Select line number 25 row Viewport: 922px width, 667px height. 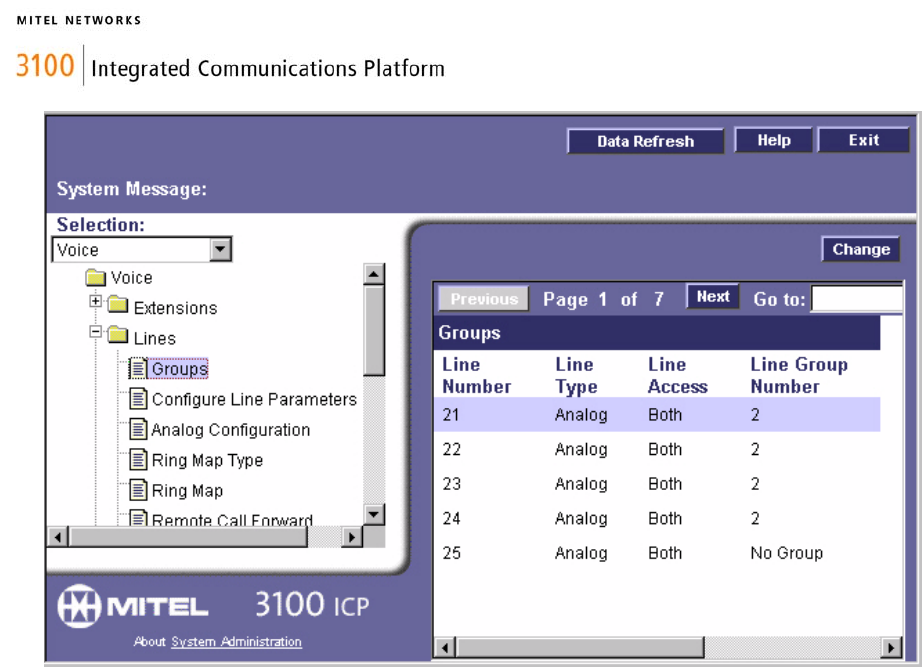point(657,553)
